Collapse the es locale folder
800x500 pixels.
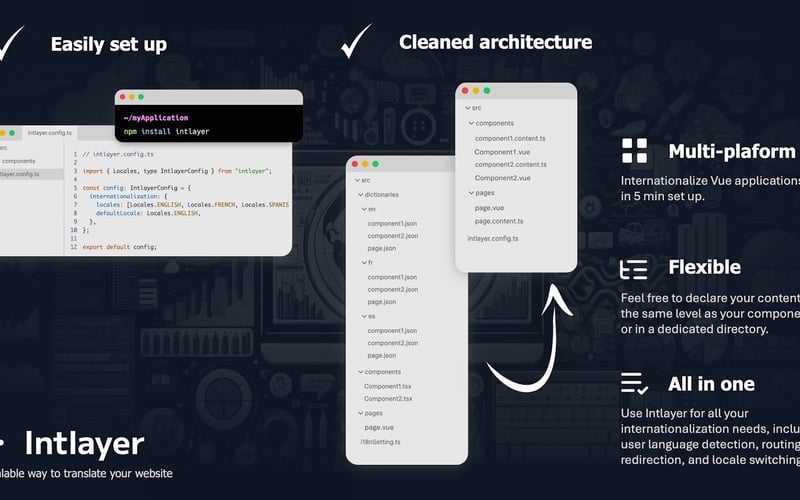pos(364,316)
